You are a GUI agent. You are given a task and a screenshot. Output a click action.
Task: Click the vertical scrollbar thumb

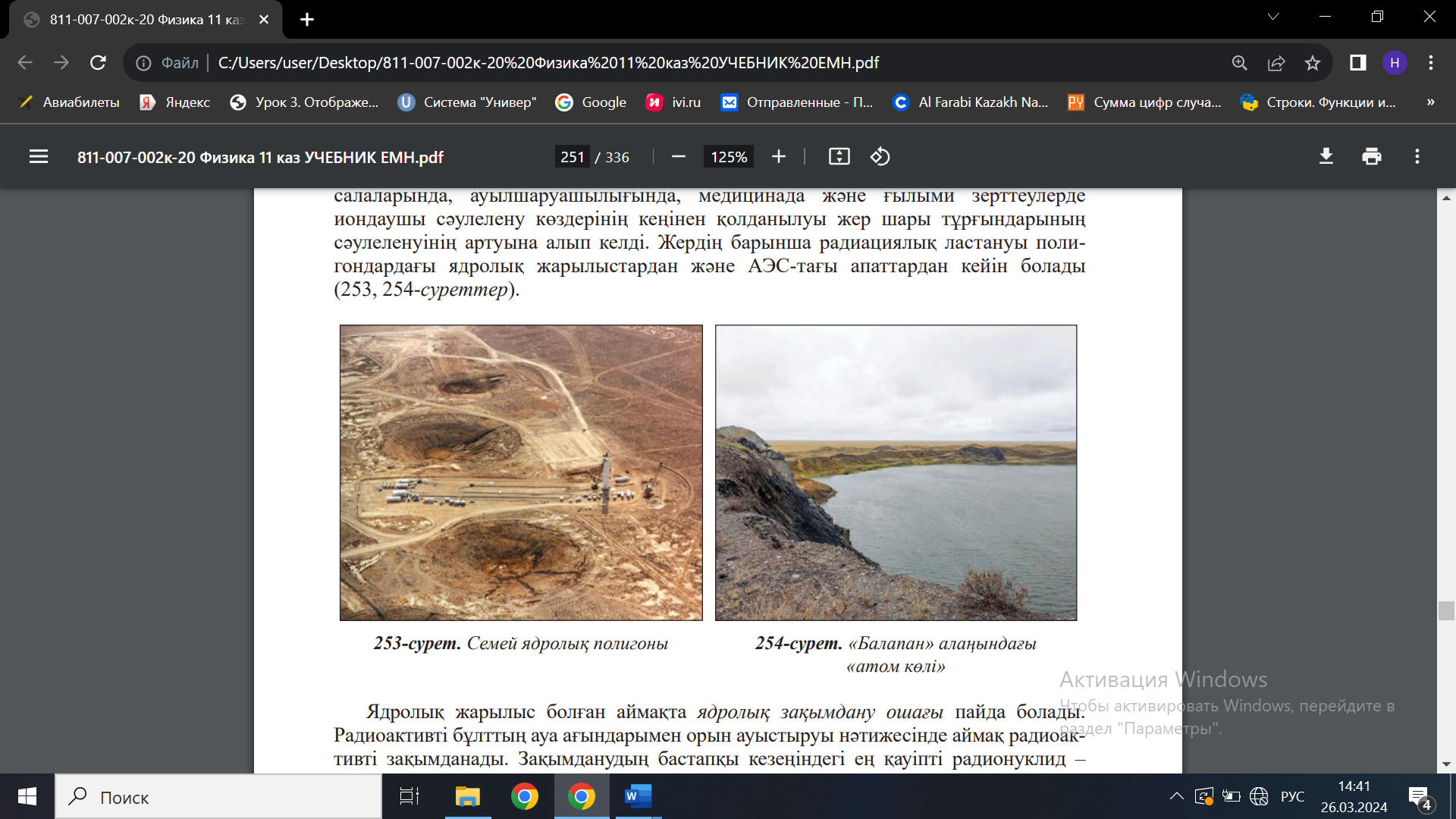[x=1446, y=610]
